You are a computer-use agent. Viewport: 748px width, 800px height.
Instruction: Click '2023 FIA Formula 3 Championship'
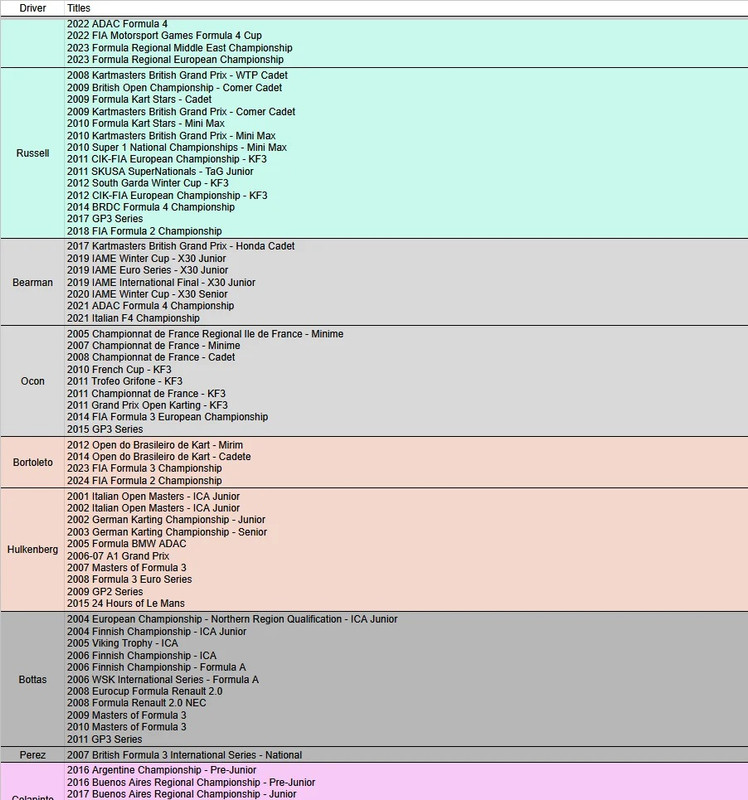(144, 469)
